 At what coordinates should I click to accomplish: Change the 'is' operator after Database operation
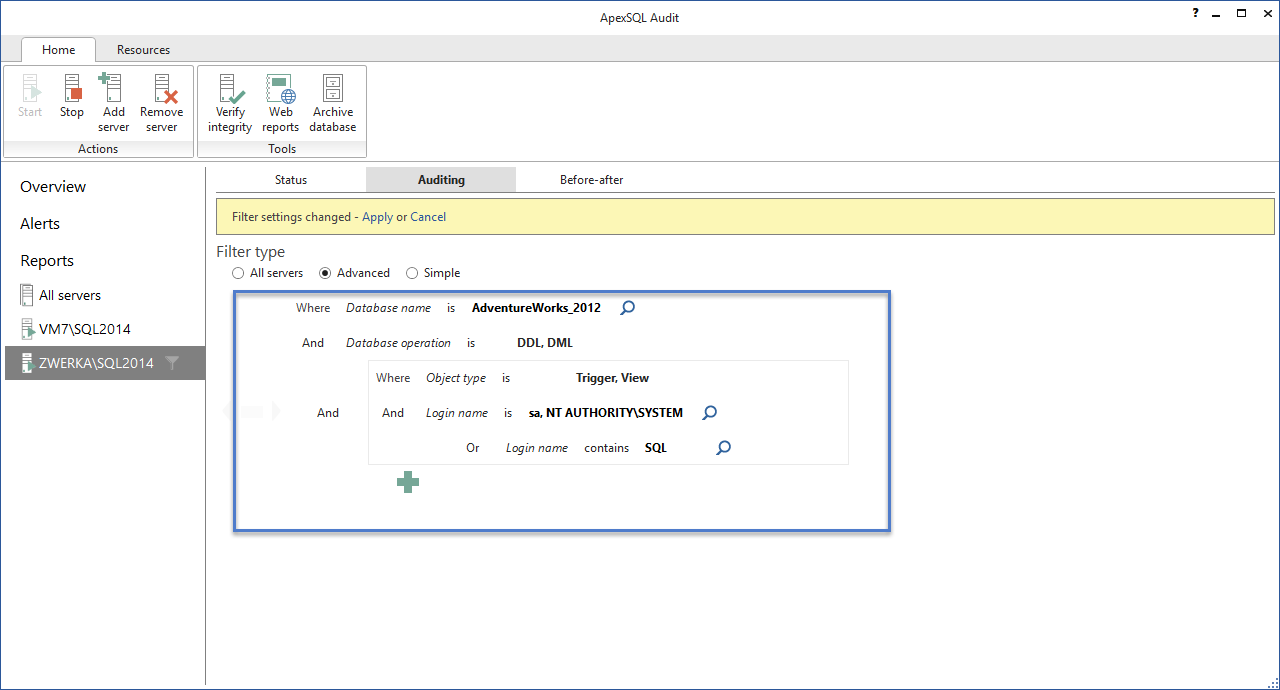[471, 343]
